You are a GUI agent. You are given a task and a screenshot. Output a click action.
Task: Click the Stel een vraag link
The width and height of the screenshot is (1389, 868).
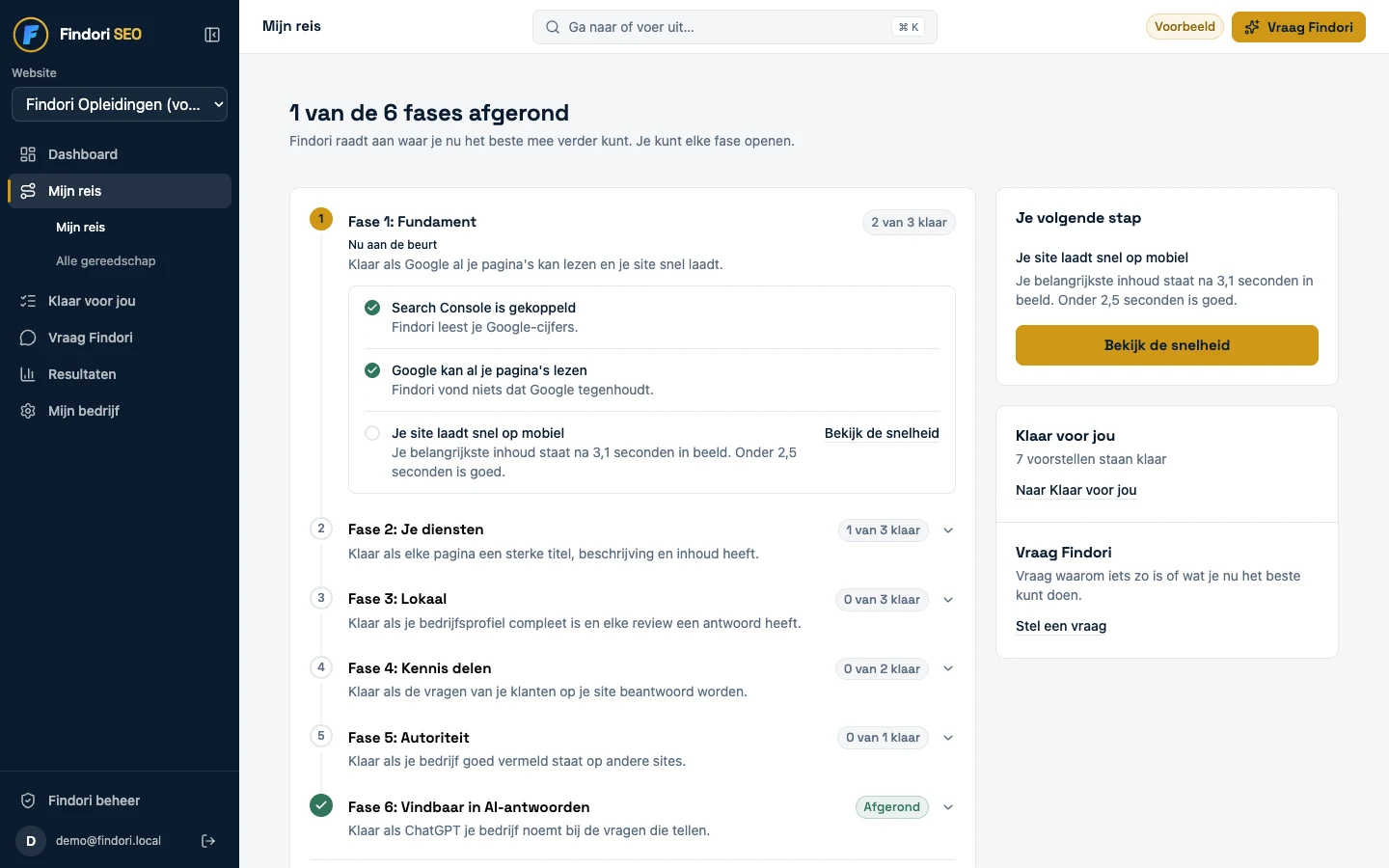pos(1061,626)
